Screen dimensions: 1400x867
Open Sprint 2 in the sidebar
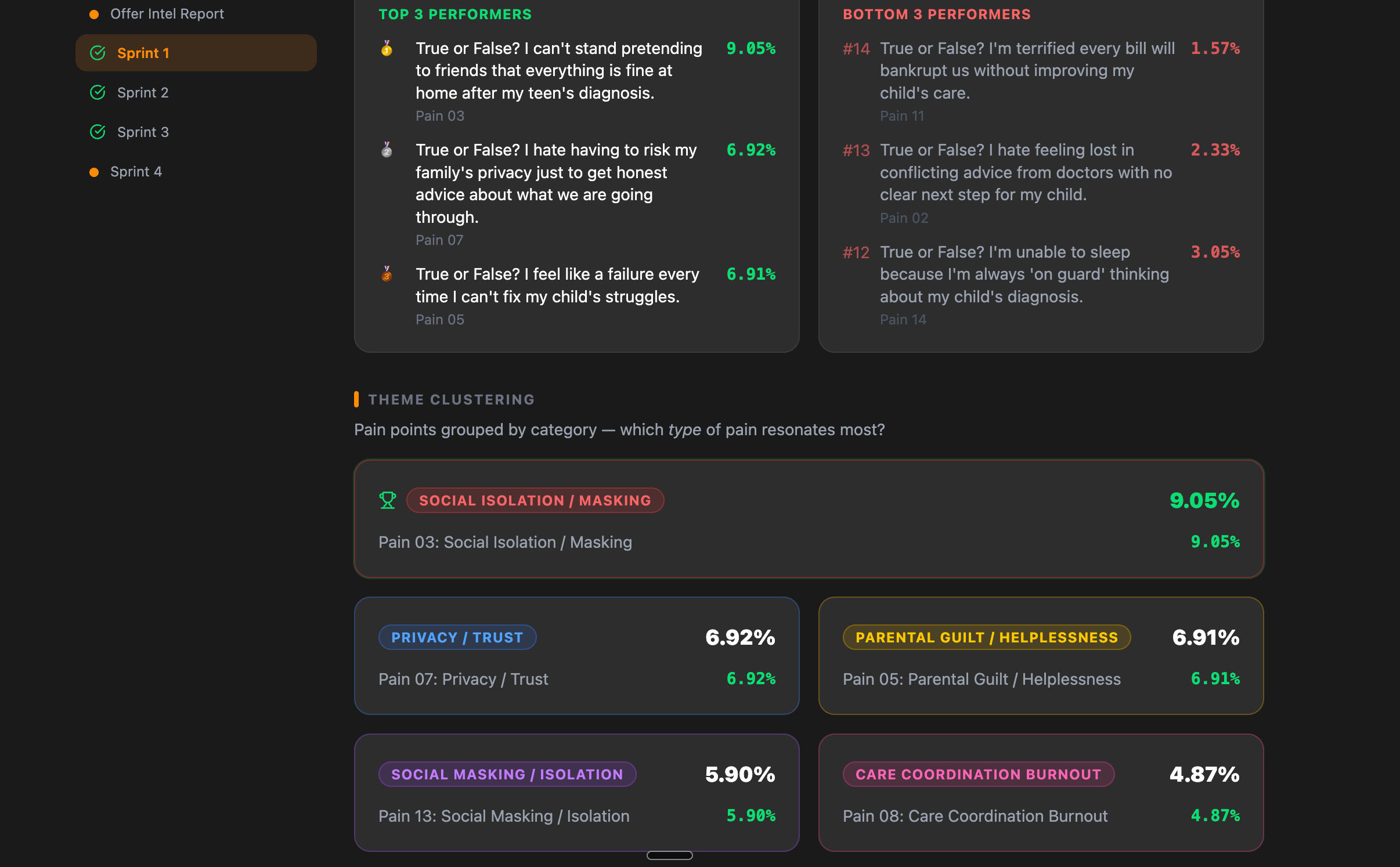(x=143, y=92)
